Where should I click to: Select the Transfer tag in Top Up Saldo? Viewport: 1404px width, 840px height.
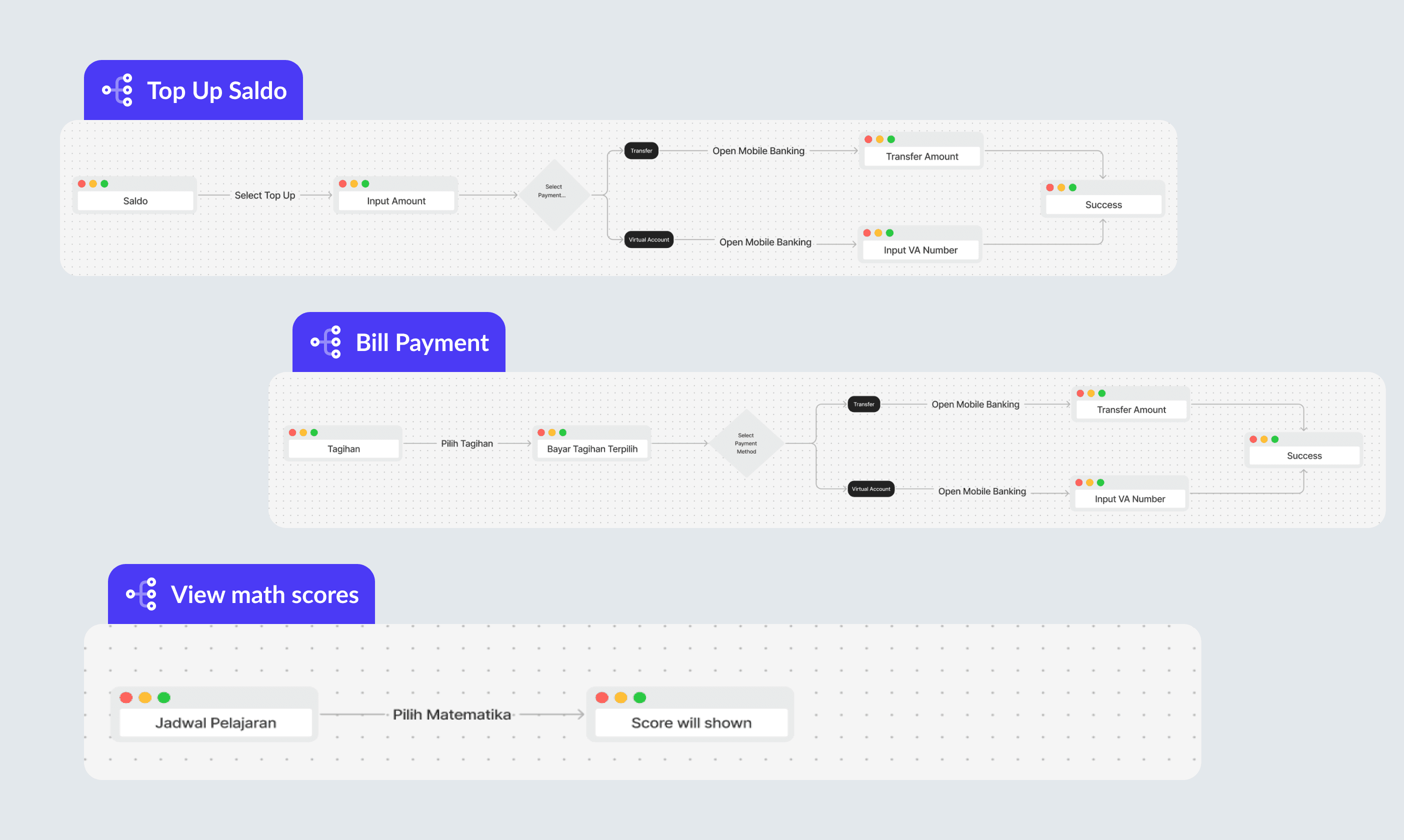(640, 150)
